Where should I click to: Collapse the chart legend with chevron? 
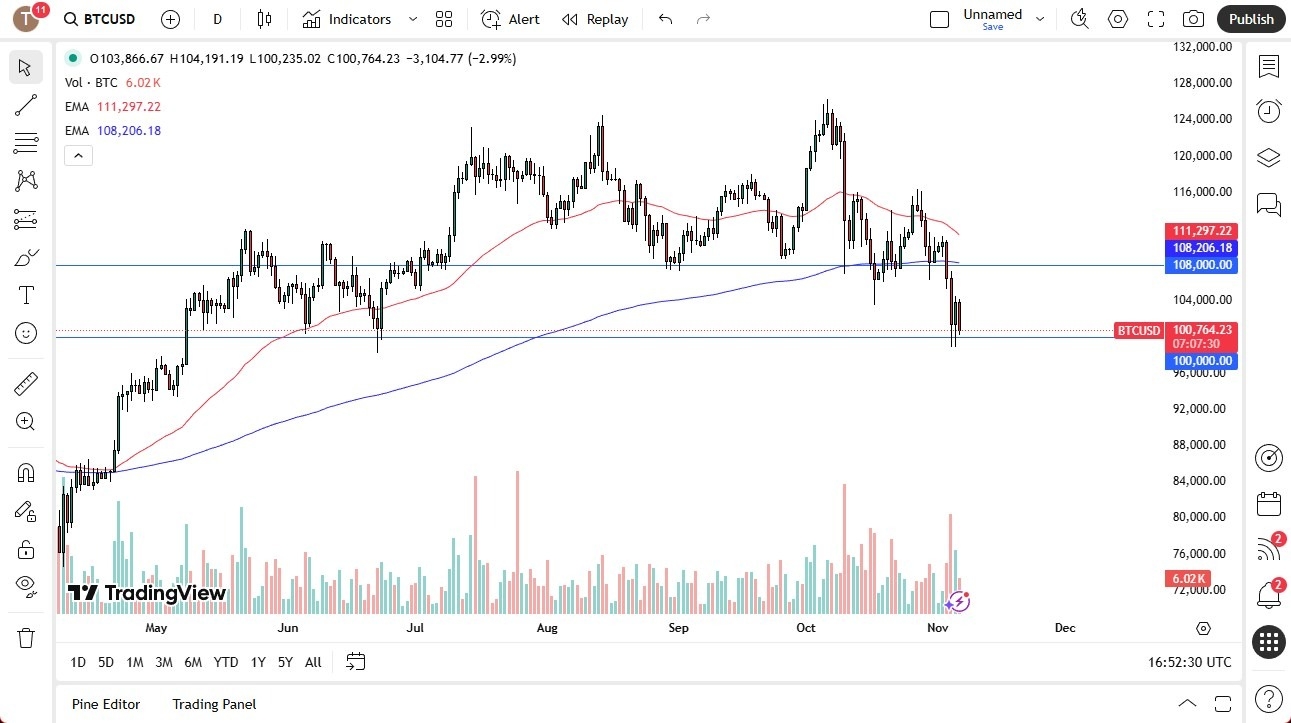coord(78,155)
